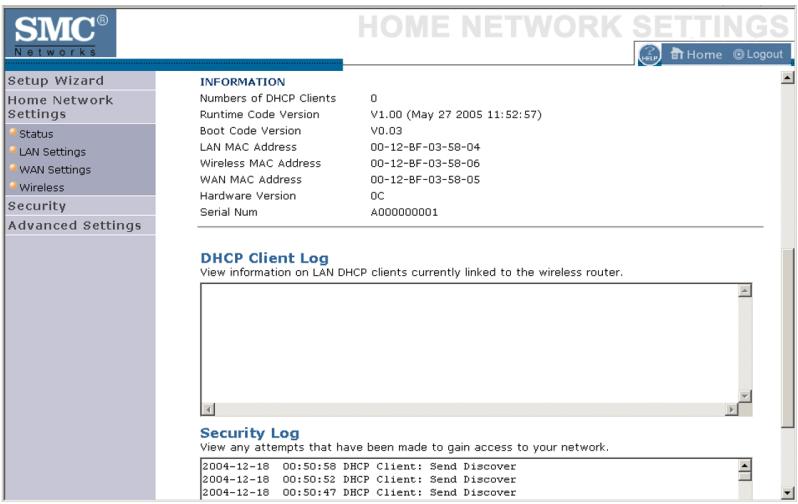
Task: Click DHCP Client Log scroll left arrow
Action: tap(208, 409)
